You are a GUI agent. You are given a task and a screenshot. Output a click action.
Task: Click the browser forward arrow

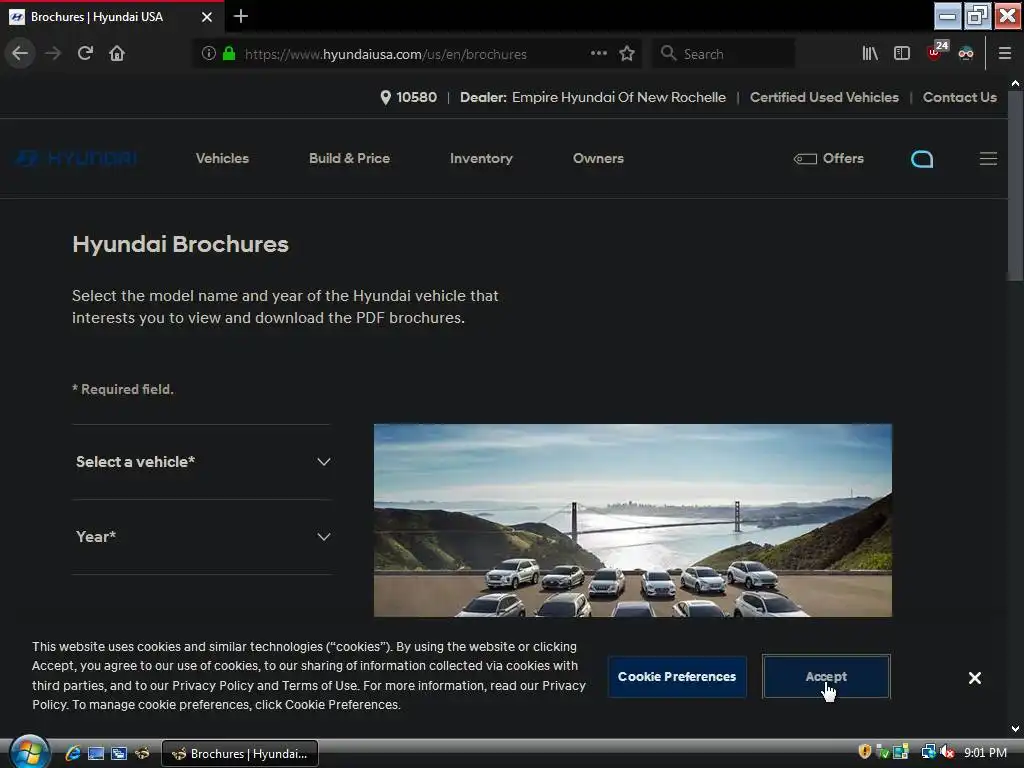coord(53,54)
